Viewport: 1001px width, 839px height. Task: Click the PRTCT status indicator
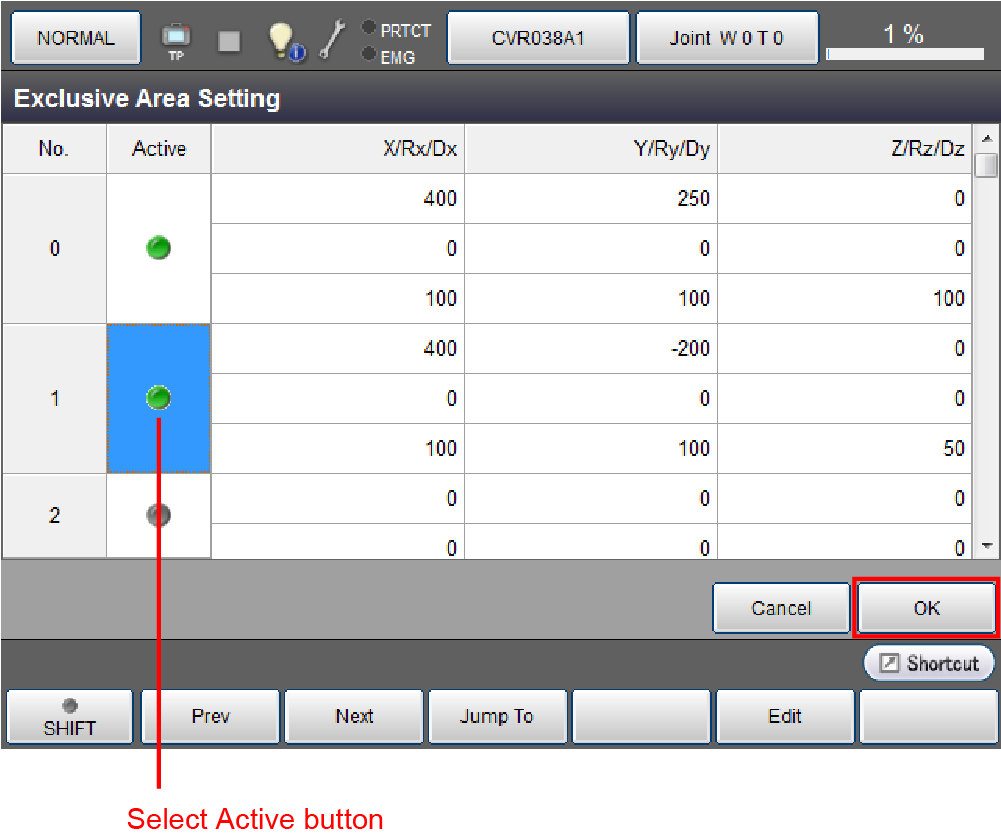click(397, 29)
